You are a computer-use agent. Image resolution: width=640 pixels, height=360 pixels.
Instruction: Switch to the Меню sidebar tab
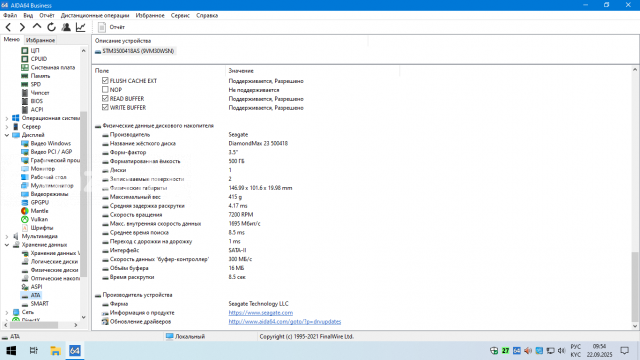coord(11,39)
